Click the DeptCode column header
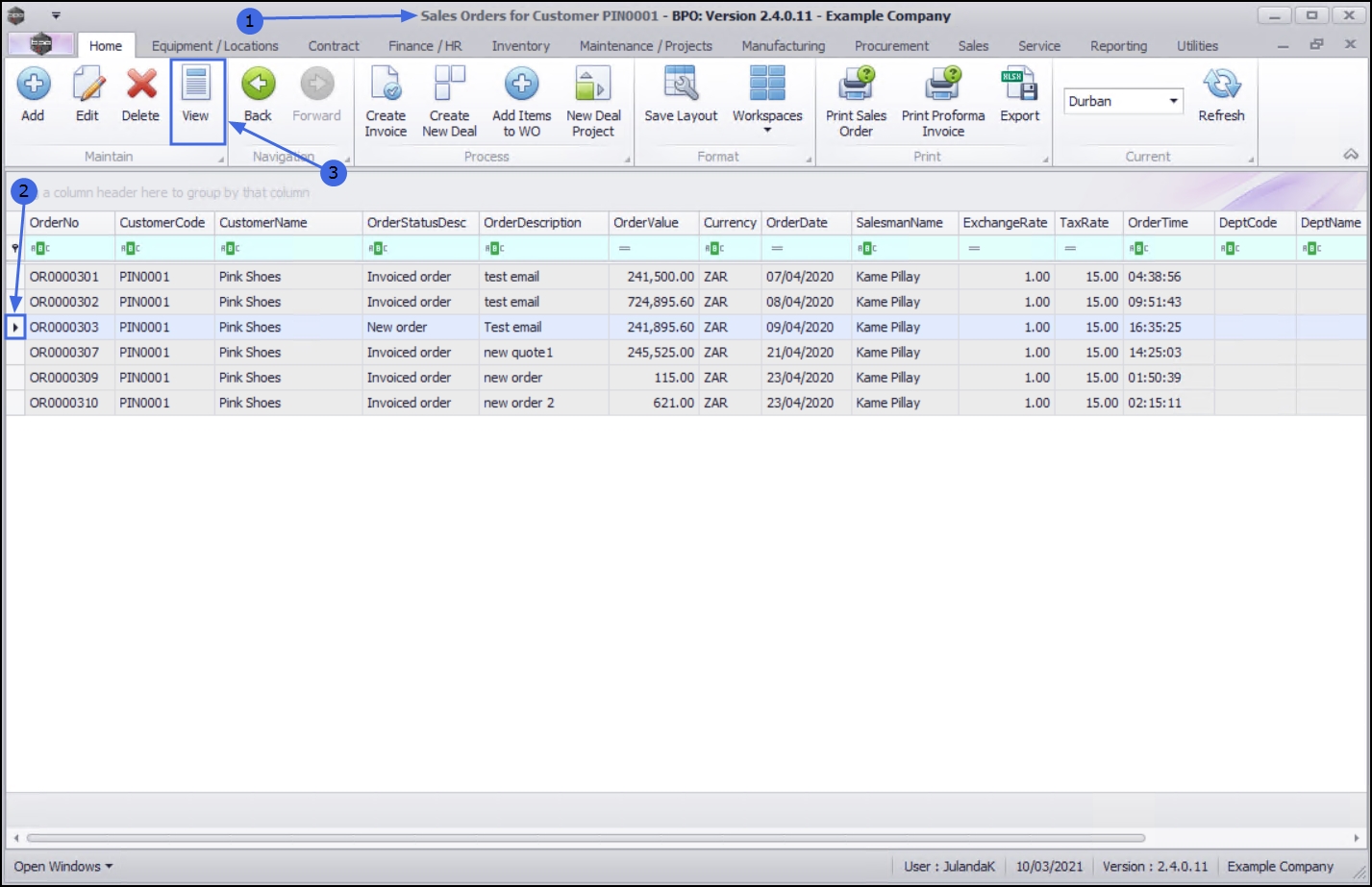 1255,223
